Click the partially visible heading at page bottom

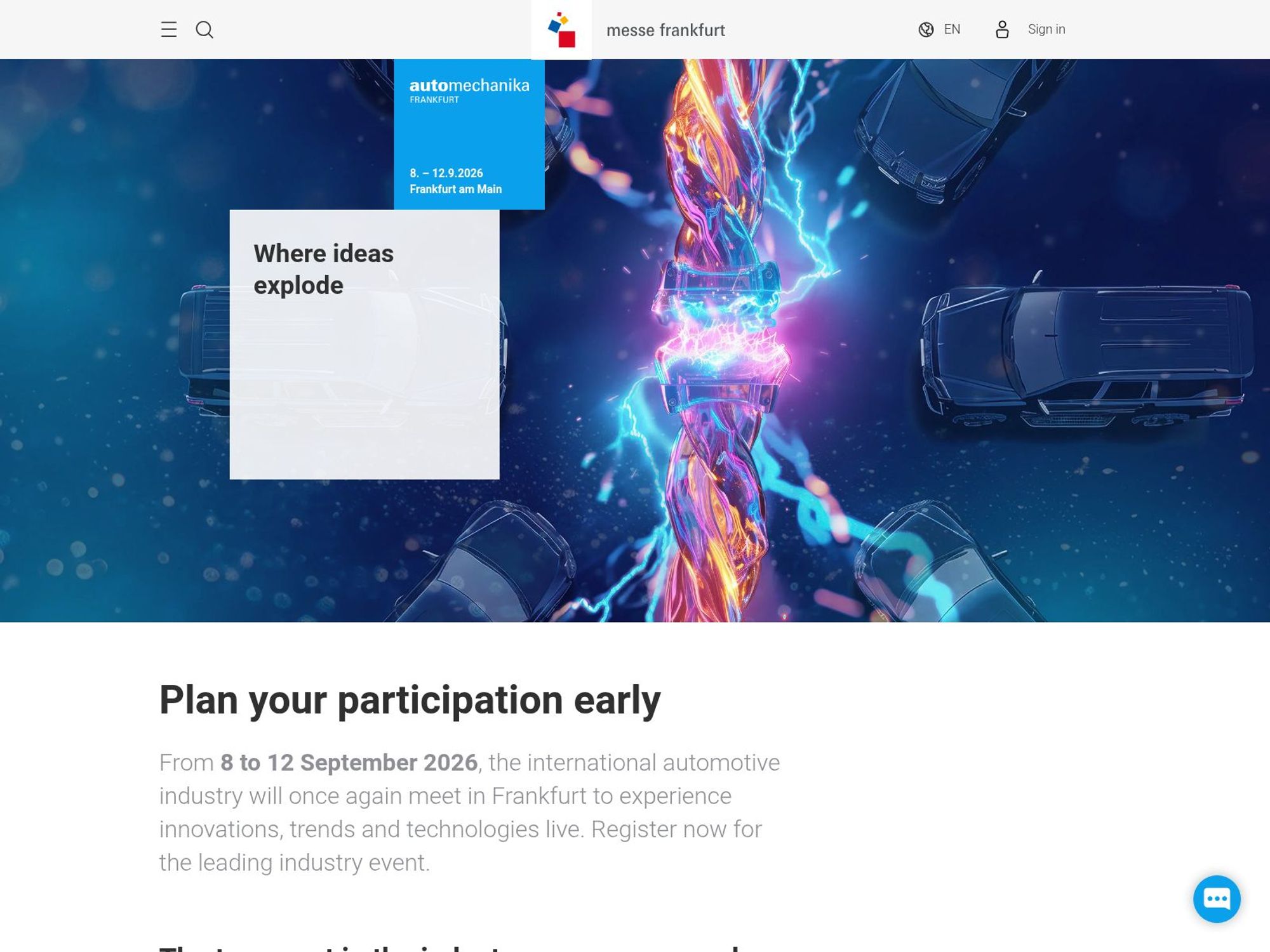pyautogui.click(x=450, y=947)
